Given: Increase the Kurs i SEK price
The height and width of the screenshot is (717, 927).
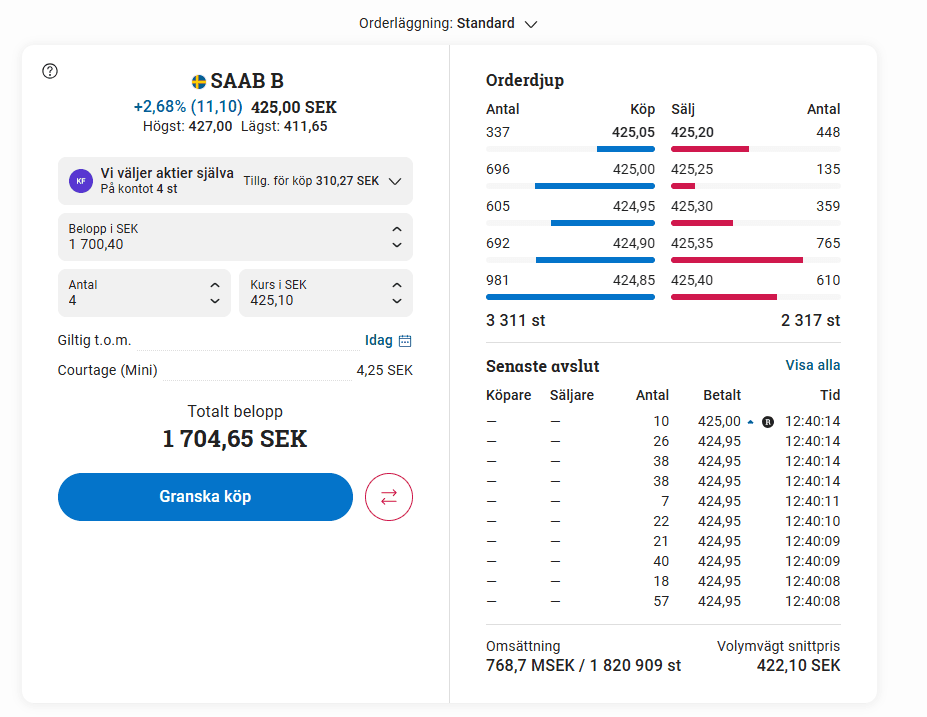Looking at the screenshot, I should click(x=397, y=285).
